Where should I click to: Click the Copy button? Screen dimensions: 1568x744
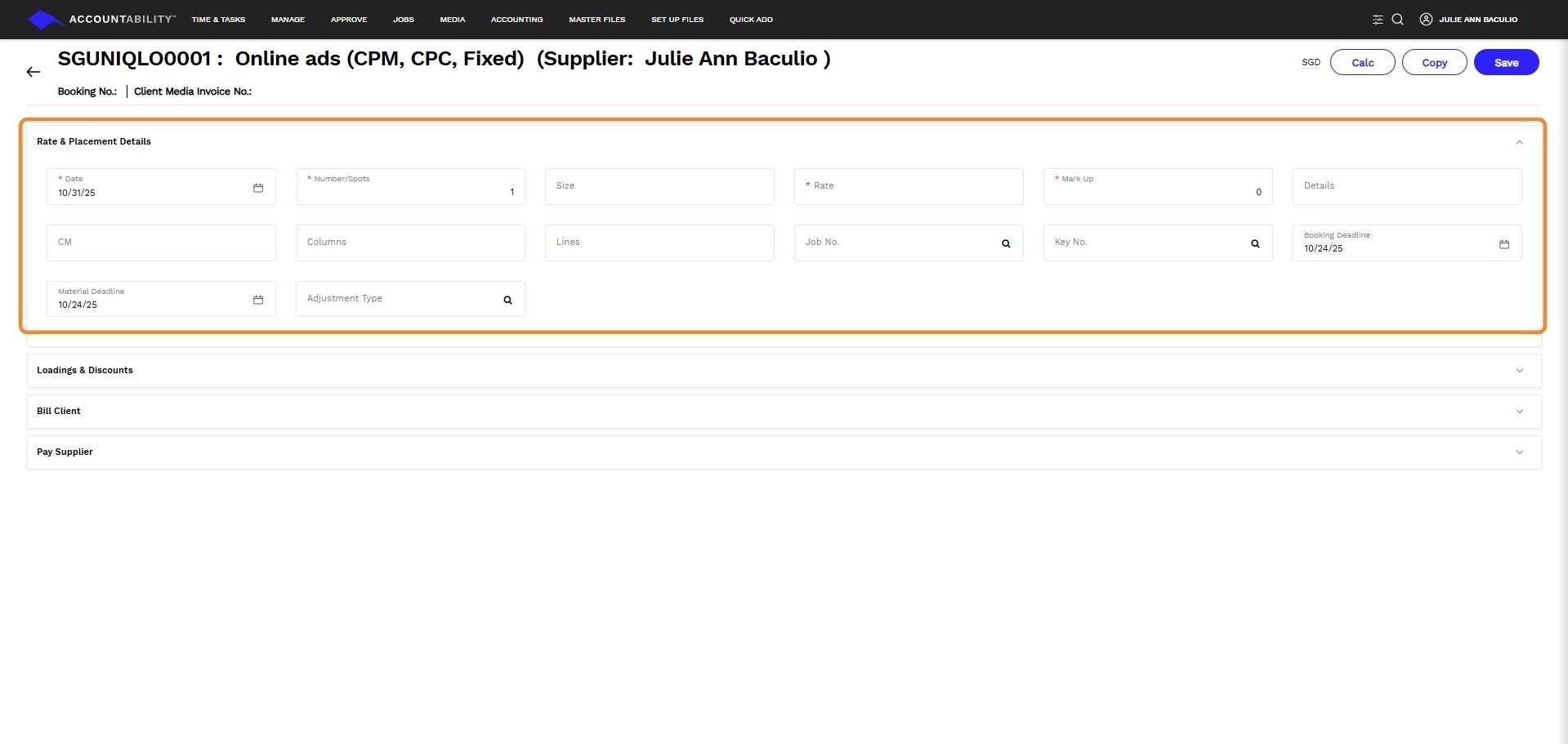click(x=1434, y=62)
